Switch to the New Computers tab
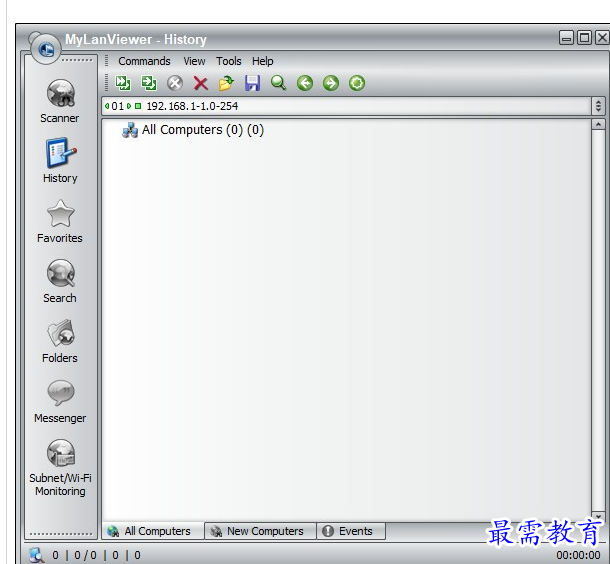Image resolution: width=610 pixels, height=564 pixels. [260, 531]
